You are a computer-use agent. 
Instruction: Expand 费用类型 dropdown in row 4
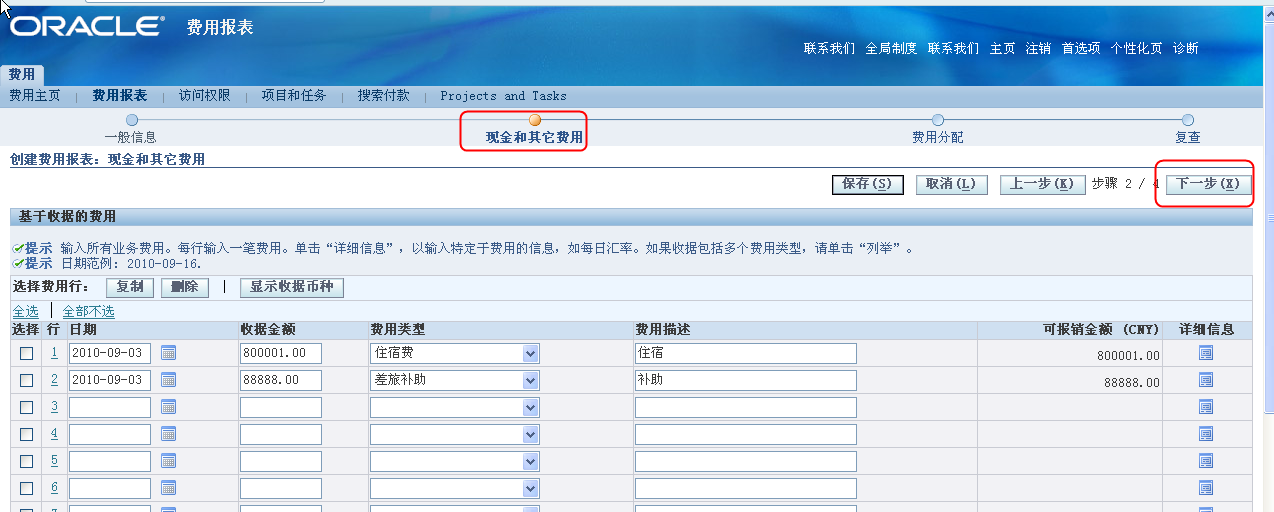pyautogui.click(x=455, y=434)
